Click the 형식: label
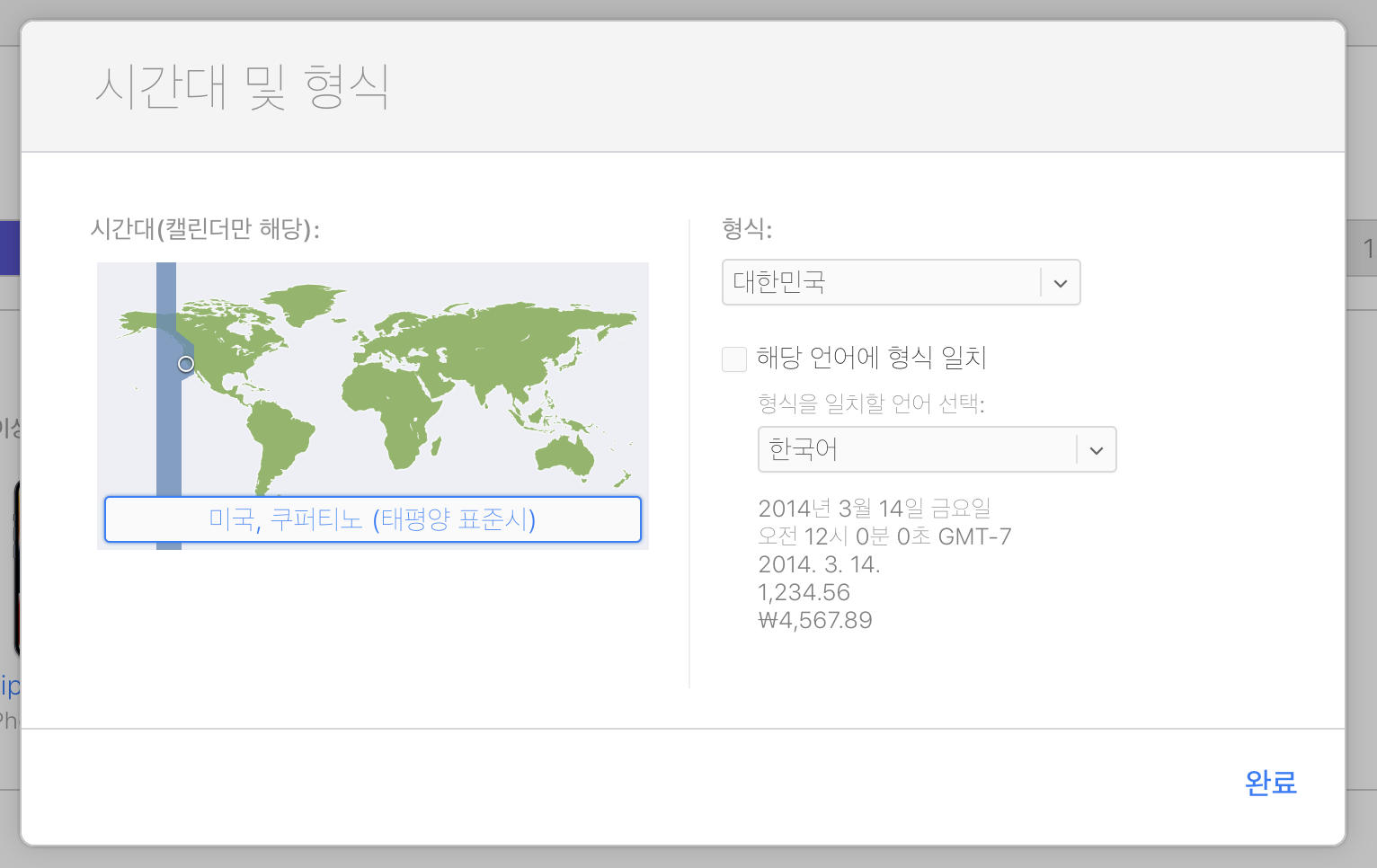Image resolution: width=1377 pixels, height=868 pixels. click(747, 229)
